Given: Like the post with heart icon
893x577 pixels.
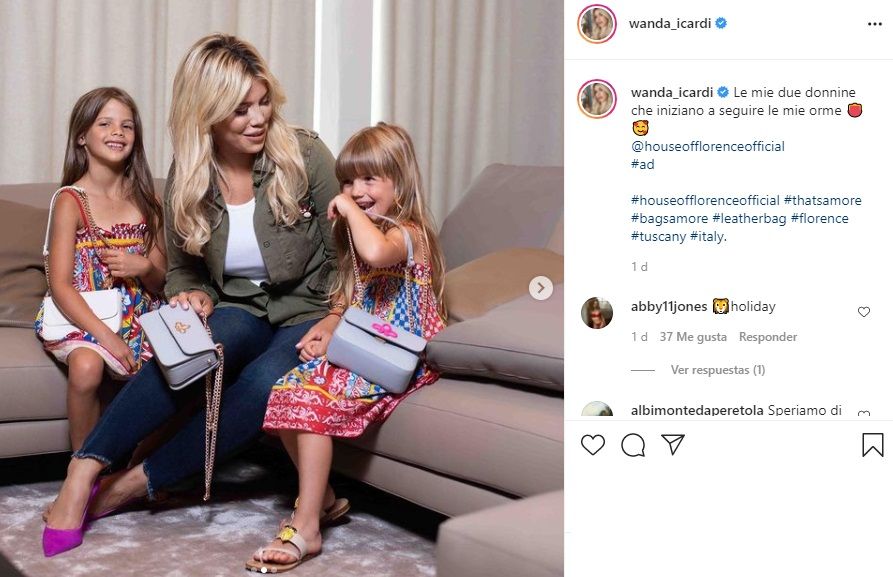Looking at the screenshot, I should (x=592, y=444).
